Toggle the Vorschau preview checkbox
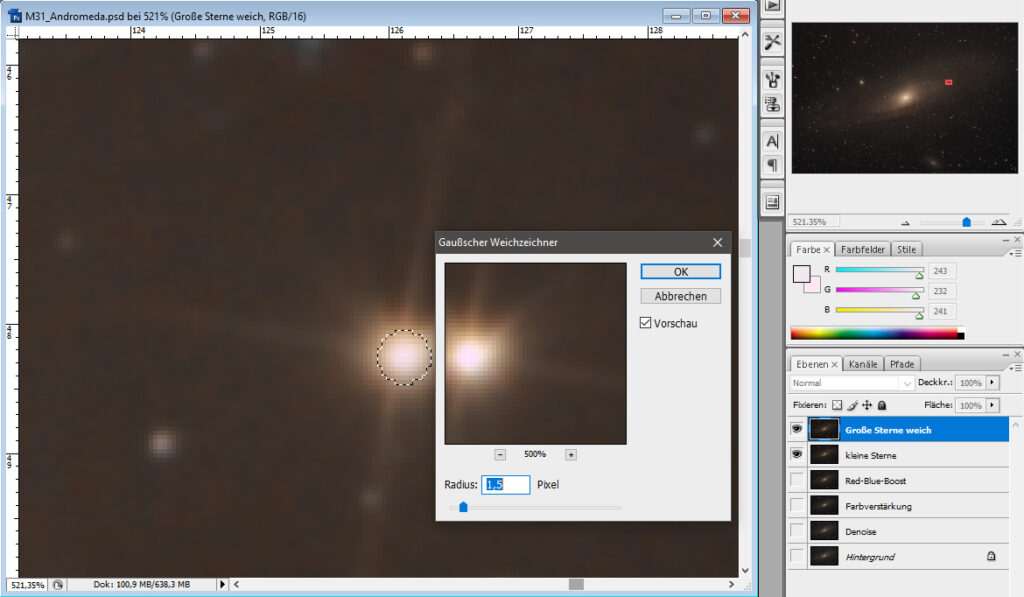The height and width of the screenshot is (597, 1024). (x=645, y=323)
